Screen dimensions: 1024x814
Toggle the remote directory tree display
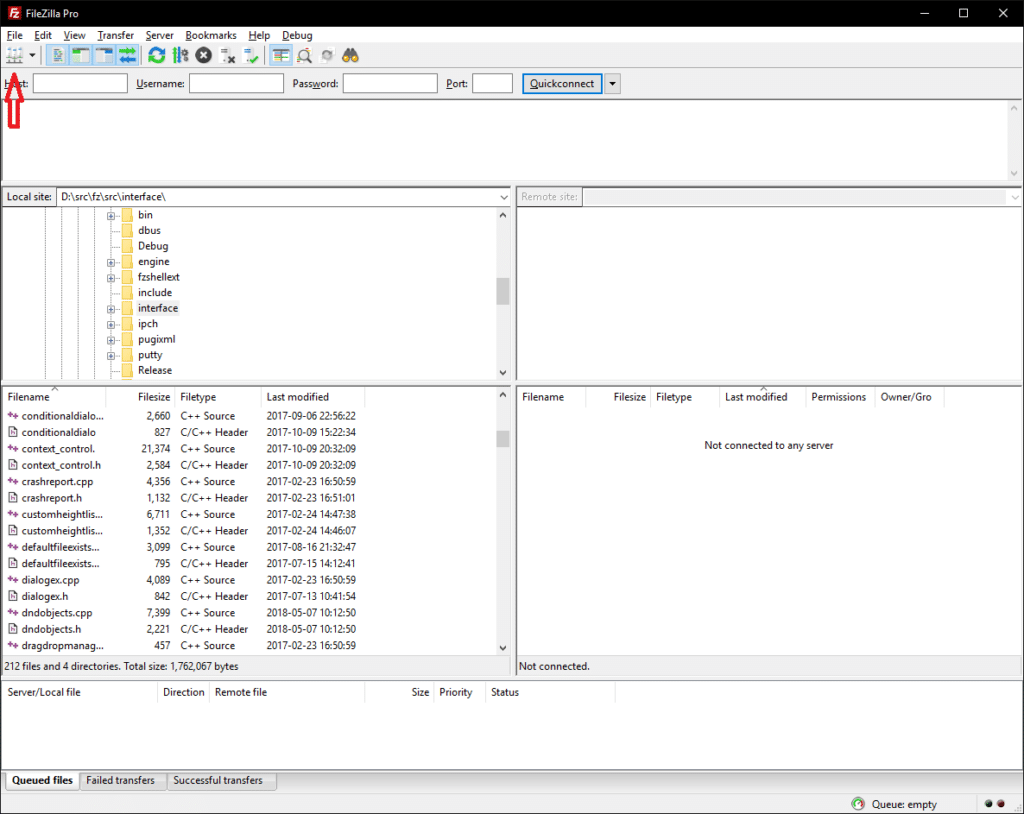click(104, 56)
